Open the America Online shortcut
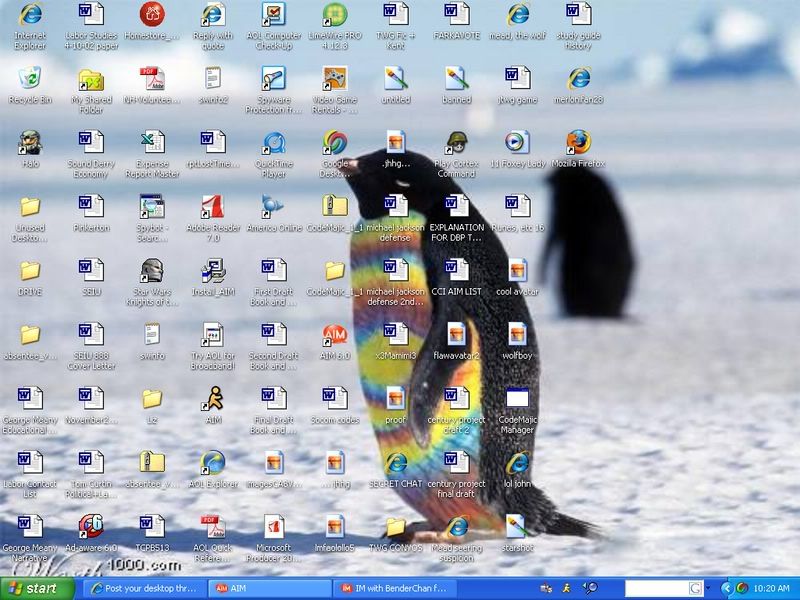The height and width of the screenshot is (600, 800). pos(273,207)
